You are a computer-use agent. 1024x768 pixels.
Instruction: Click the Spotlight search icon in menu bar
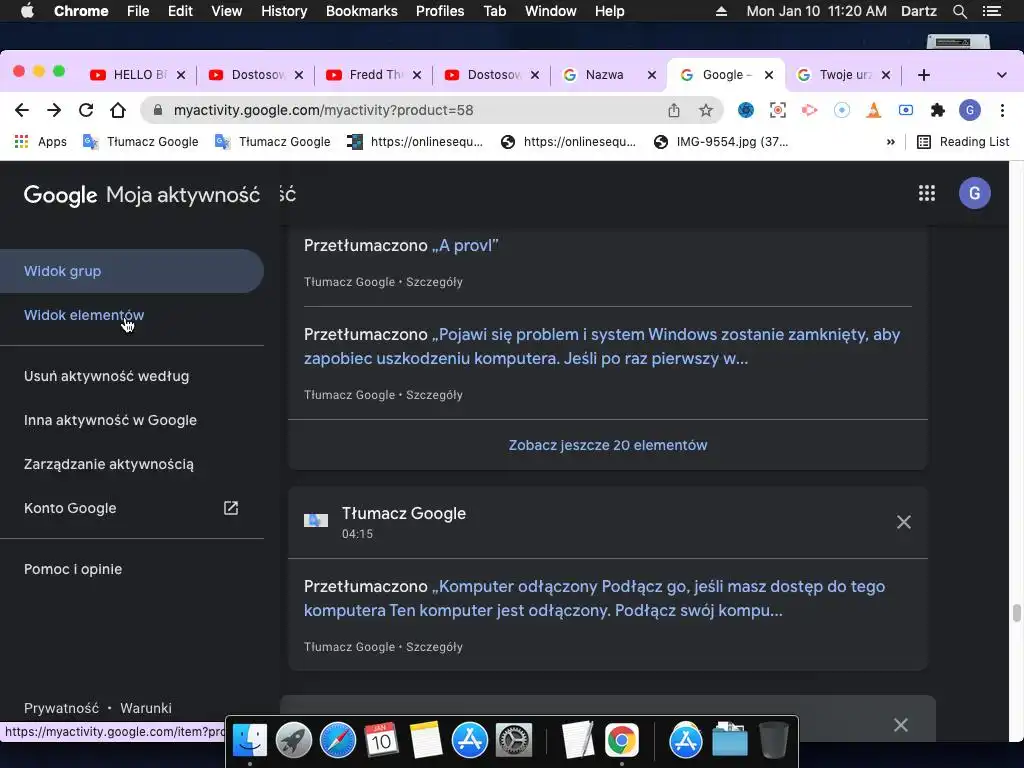click(959, 11)
